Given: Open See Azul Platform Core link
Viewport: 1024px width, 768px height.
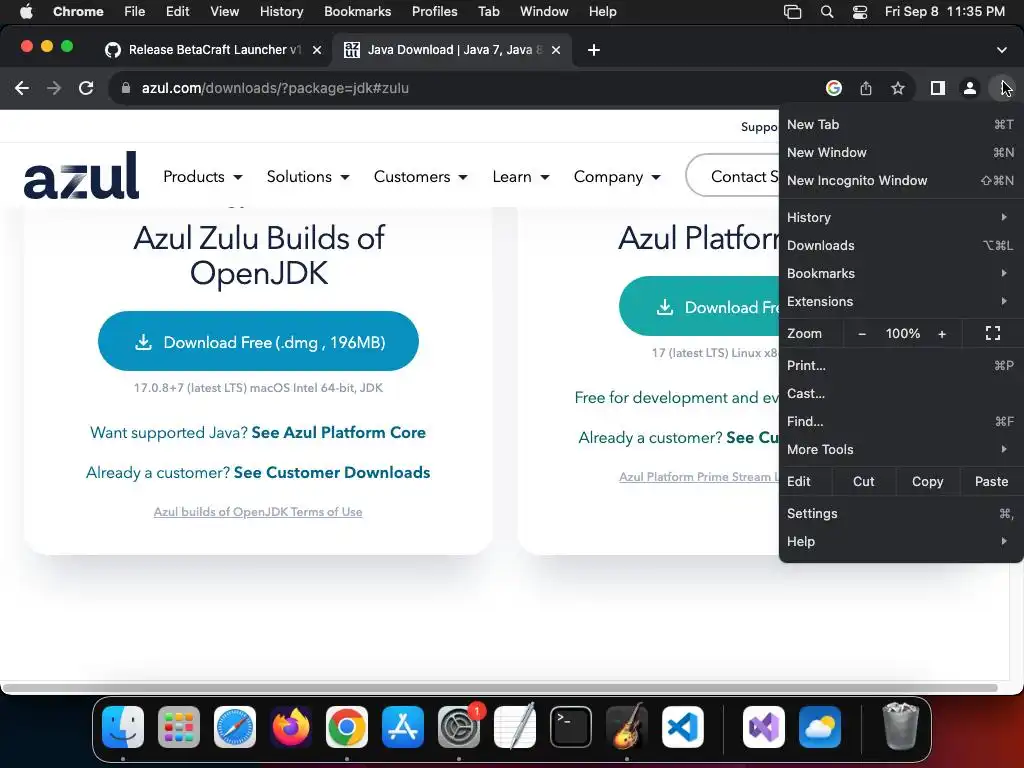Looking at the screenshot, I should [x=338, y=432].
